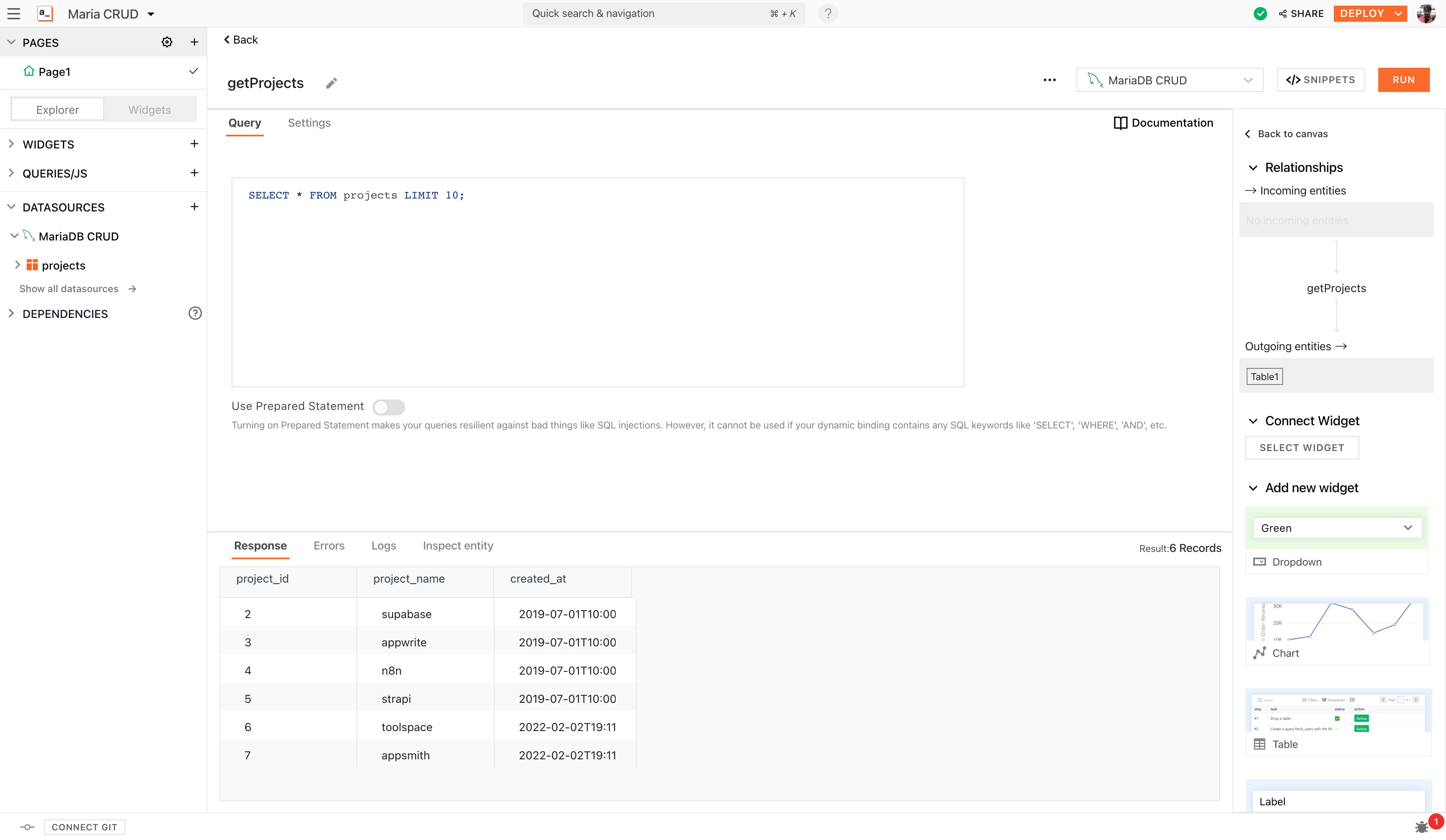Switch to the Settings tab
This screenshot has height=840, width=1446.
click(309, 123)
